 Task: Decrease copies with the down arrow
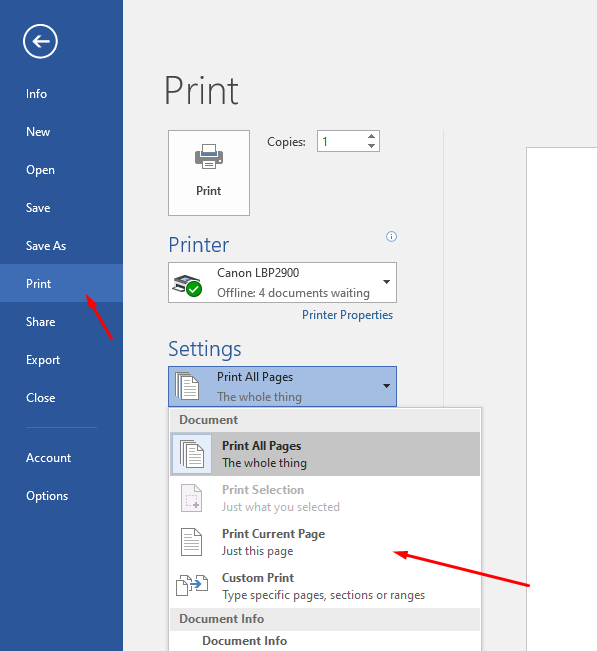pos(372,146)
